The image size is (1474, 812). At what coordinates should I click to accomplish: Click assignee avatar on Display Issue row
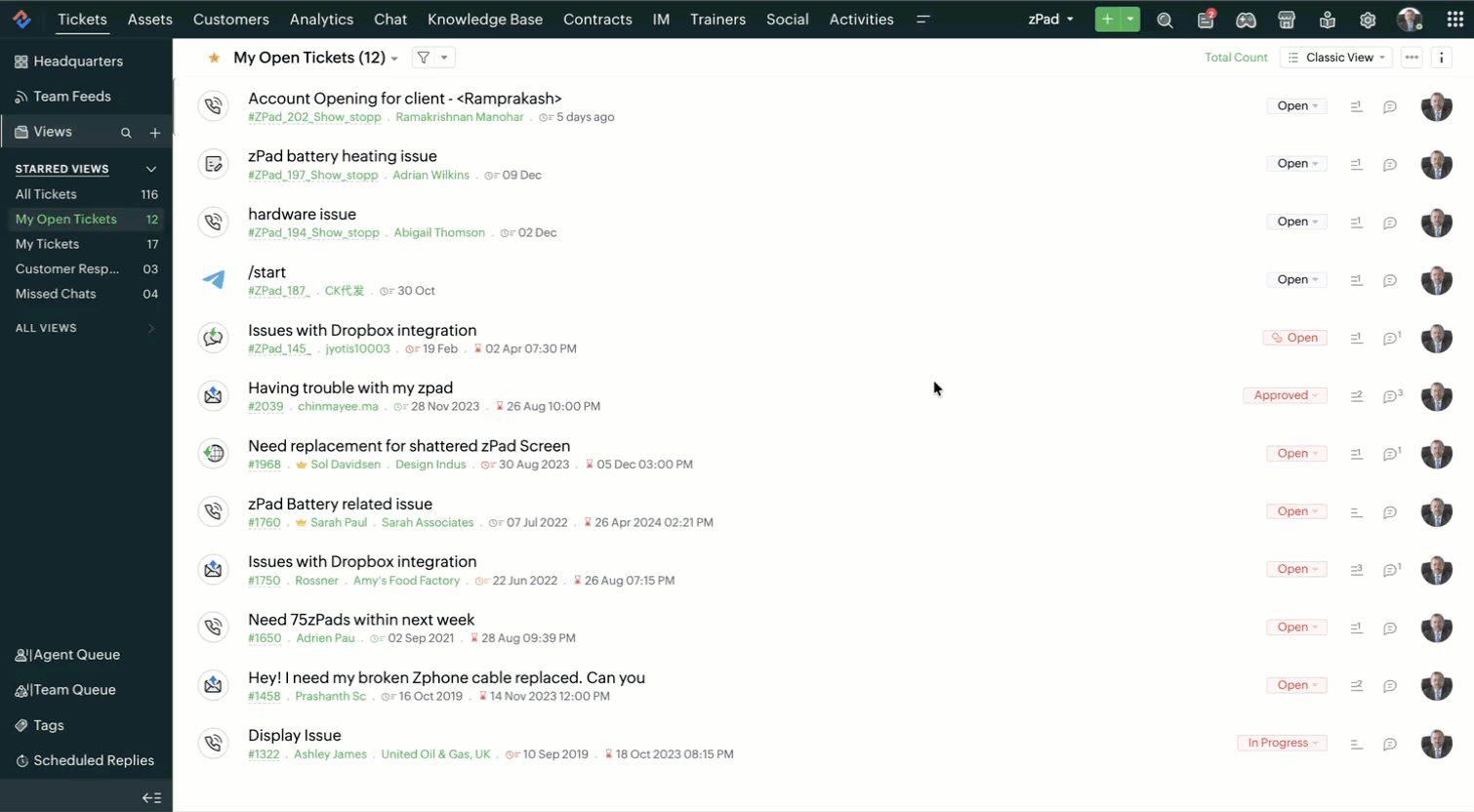pos(1437,744)
